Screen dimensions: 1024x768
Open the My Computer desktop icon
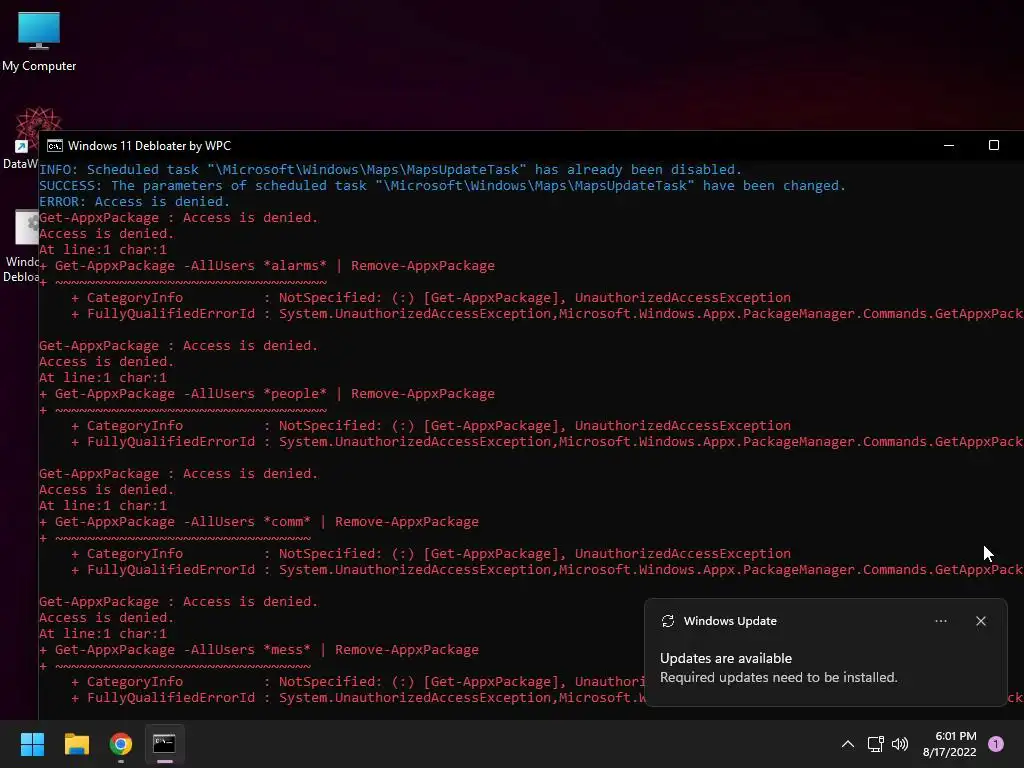[39, 40]
